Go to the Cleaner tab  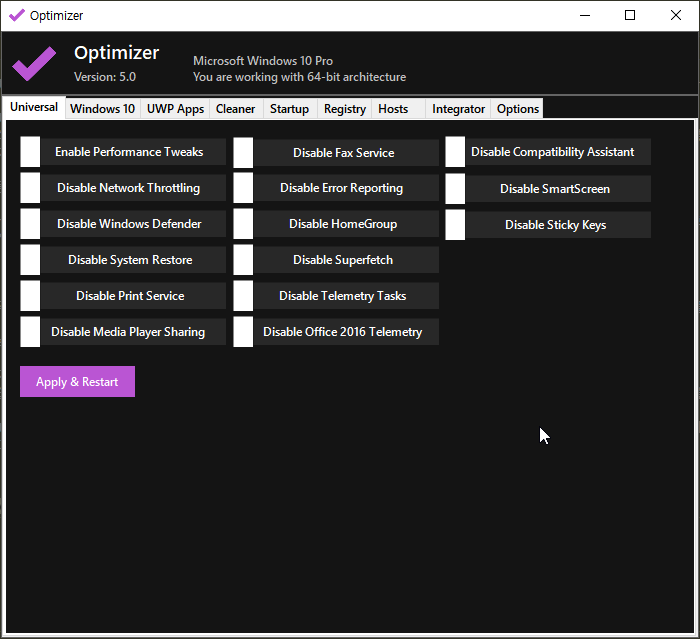[x=236, y=109]
